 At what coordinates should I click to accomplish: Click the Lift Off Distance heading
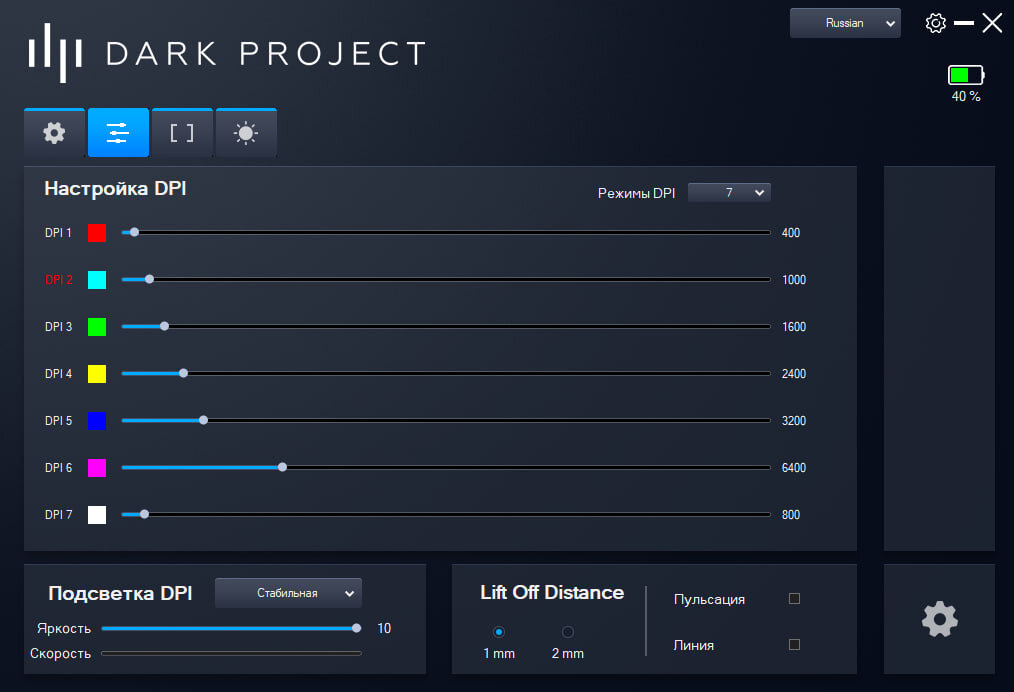coord(552,592)
